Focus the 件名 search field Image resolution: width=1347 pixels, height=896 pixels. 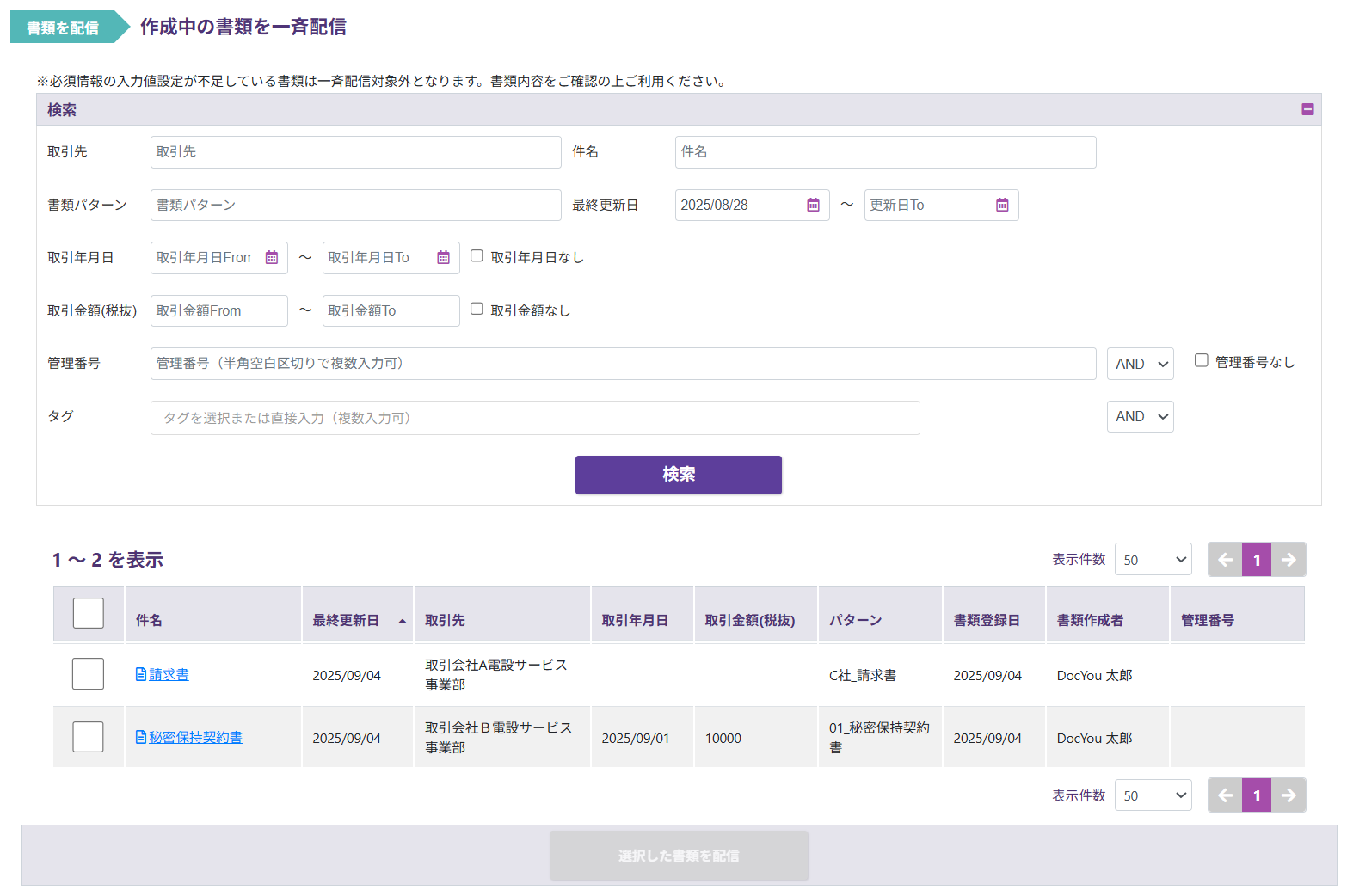[x=886, y=152]
